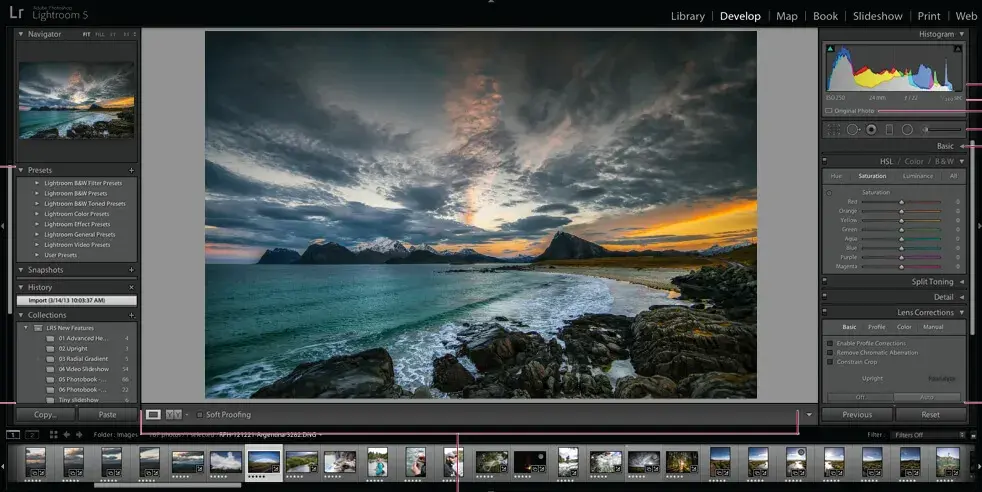Click the Upright Off button
This screenshot has height=492, width=982.
(x=860, y=397)
